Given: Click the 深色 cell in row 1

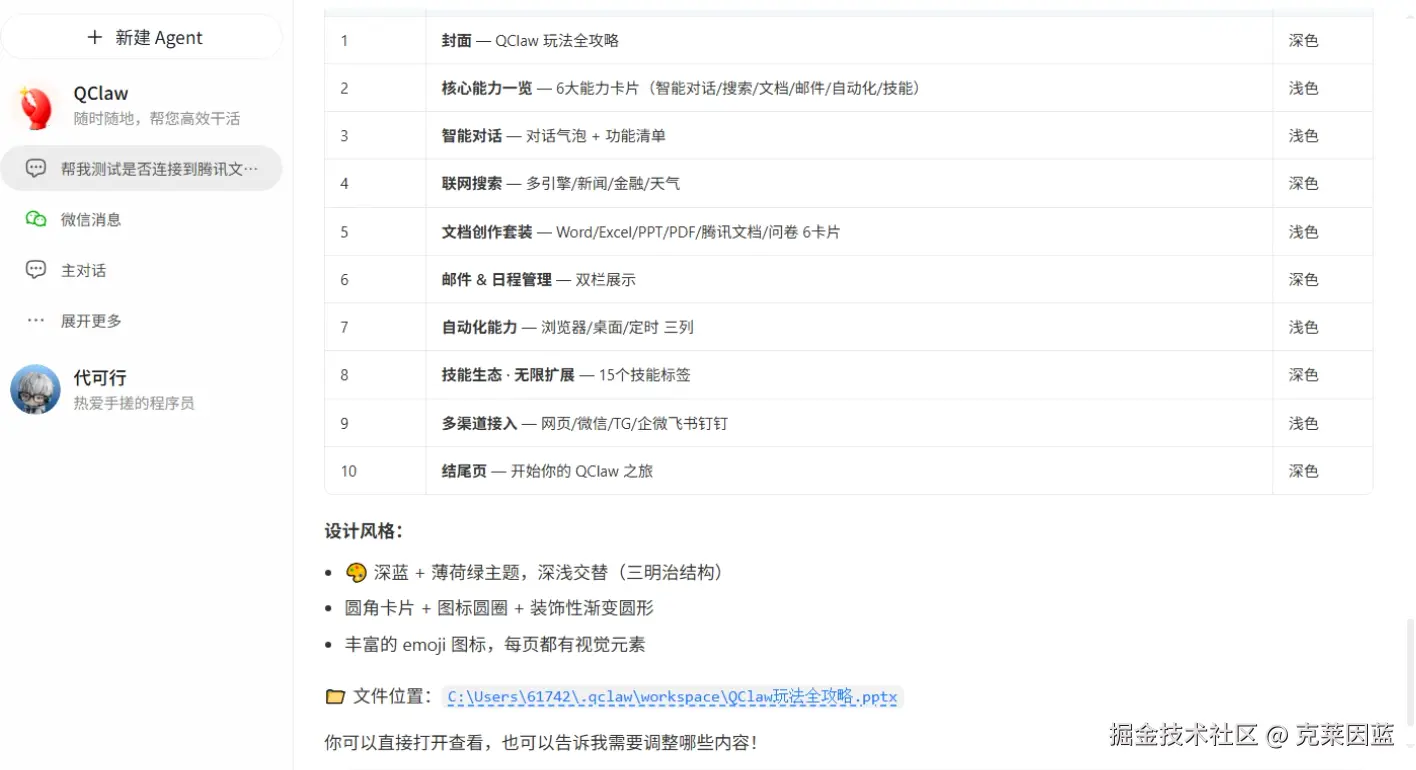Looking at the screenshot, I should (x=1322, y=41).
